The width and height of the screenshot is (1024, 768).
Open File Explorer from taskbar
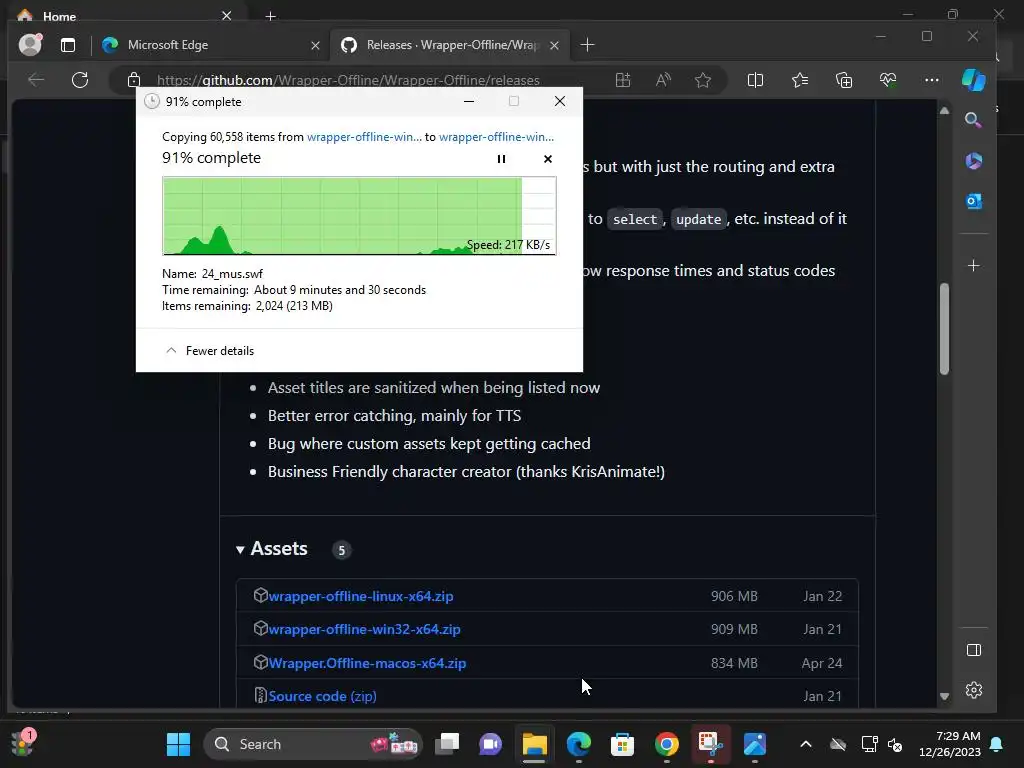(534, 744)
